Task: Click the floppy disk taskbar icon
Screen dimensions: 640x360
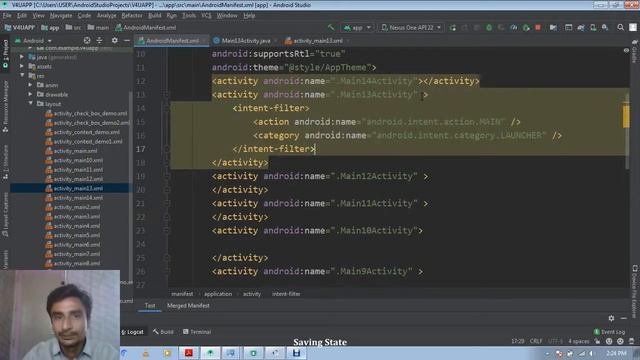Action: pos(296,353)
